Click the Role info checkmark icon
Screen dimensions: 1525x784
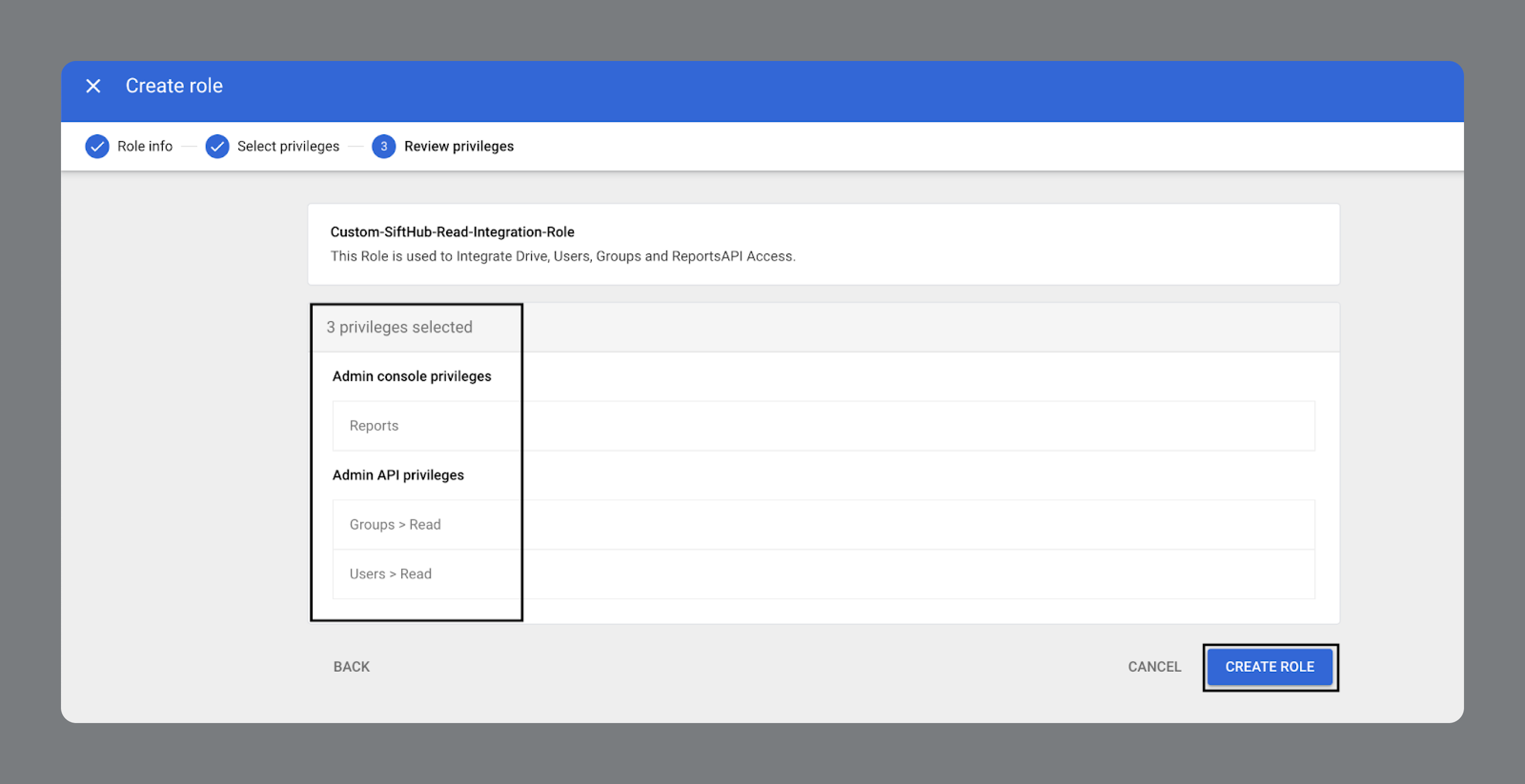pos(97,146)
